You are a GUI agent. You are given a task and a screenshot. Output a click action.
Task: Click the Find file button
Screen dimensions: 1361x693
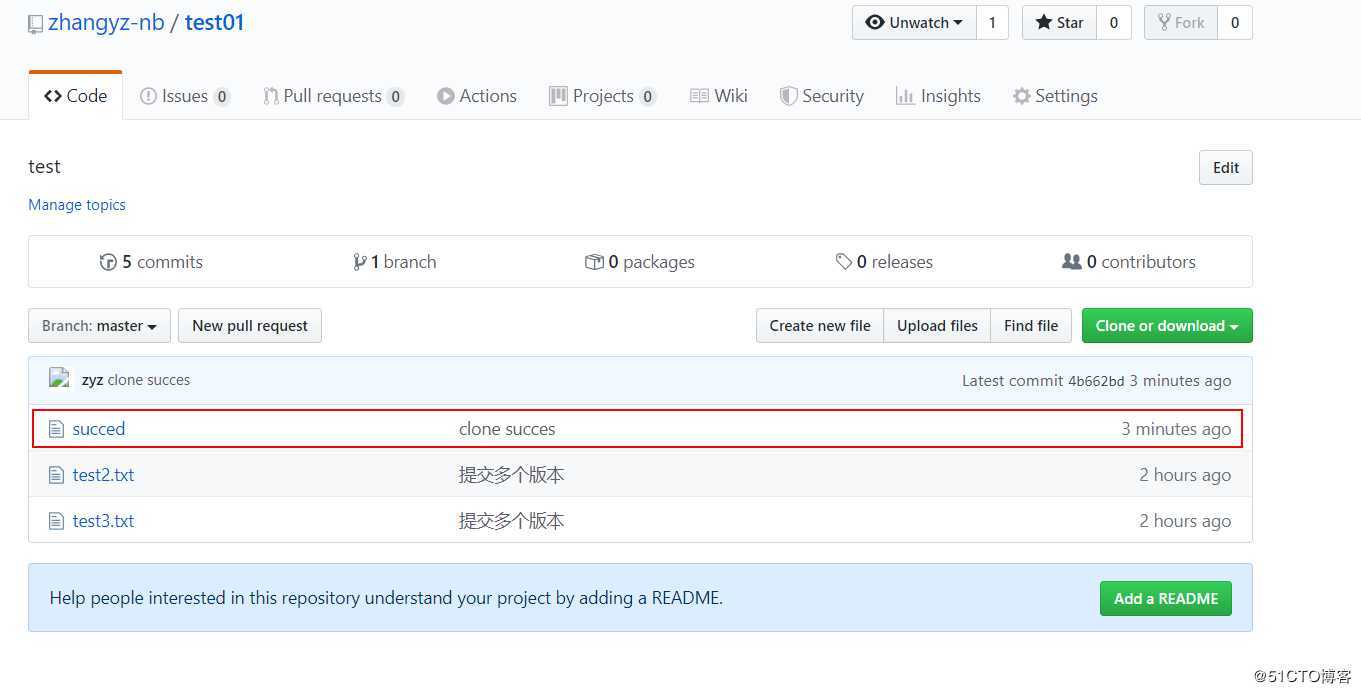(x=1031, y=326)
